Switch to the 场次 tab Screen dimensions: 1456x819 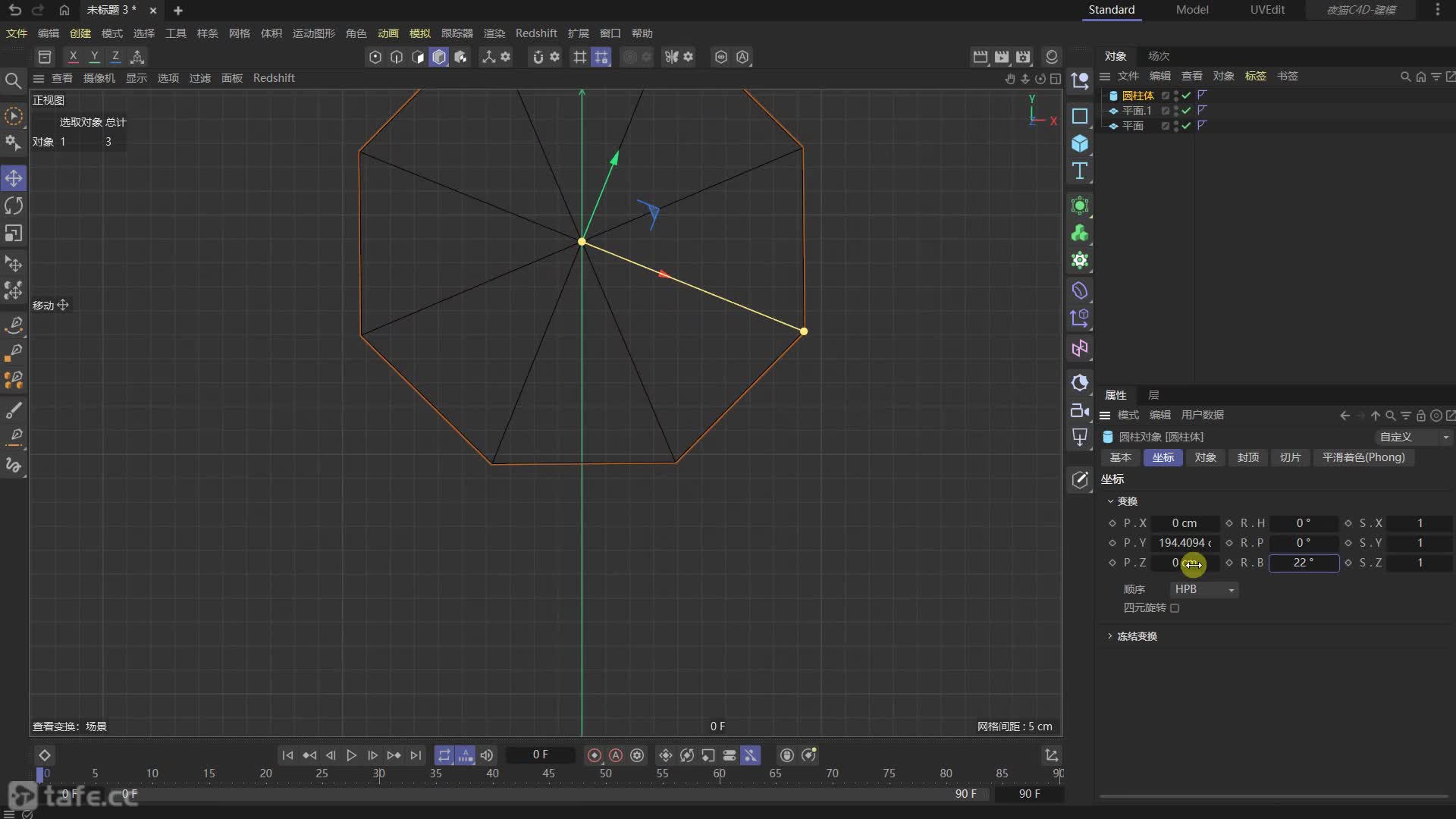[x=1159, y=56]
